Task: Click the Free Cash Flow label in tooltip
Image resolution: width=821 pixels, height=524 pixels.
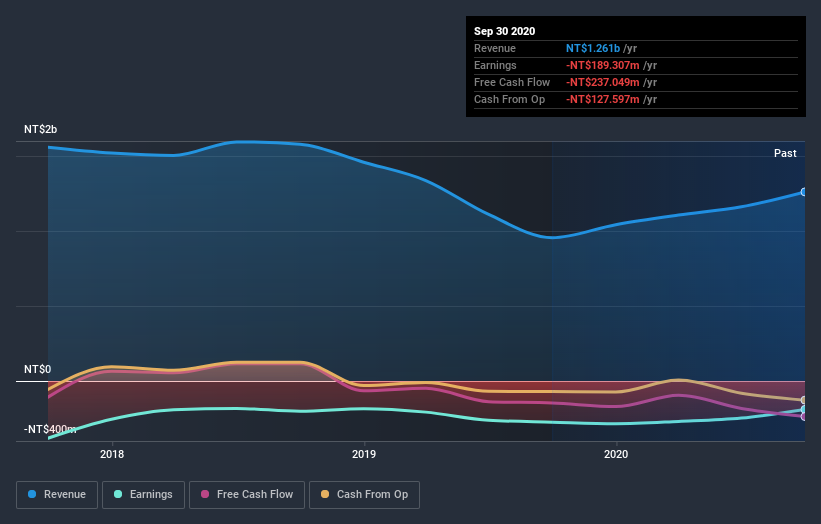Action: pyautogui.click(x=512, y=82)
